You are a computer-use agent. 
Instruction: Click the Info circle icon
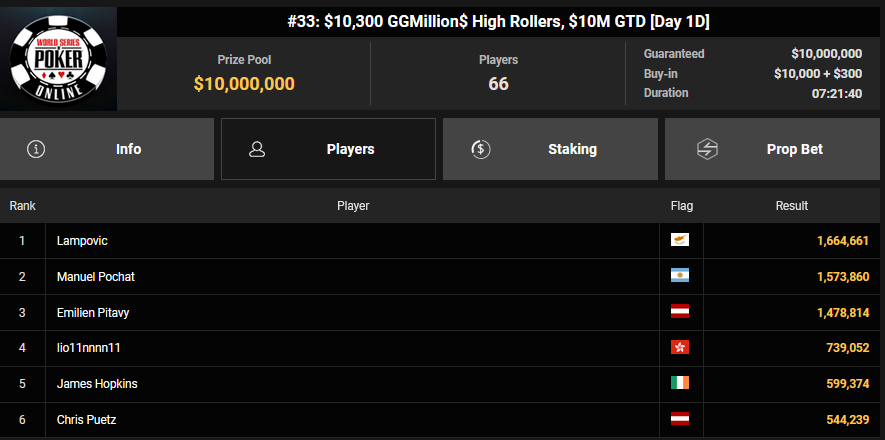click(37, 149)
